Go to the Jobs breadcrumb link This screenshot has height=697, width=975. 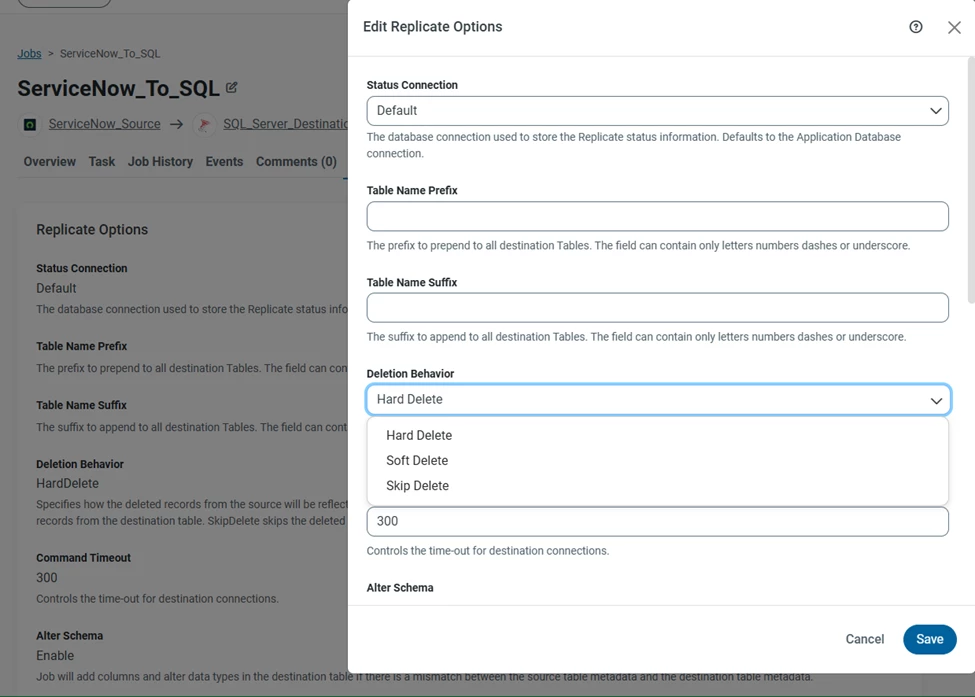point(29,53)
